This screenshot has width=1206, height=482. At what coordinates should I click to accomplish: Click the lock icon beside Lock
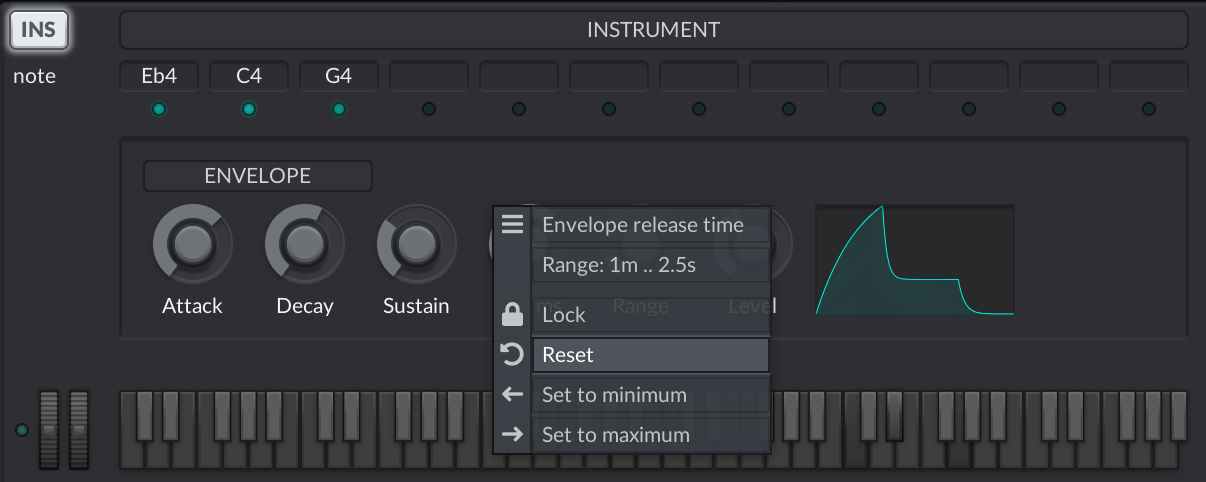513,315
